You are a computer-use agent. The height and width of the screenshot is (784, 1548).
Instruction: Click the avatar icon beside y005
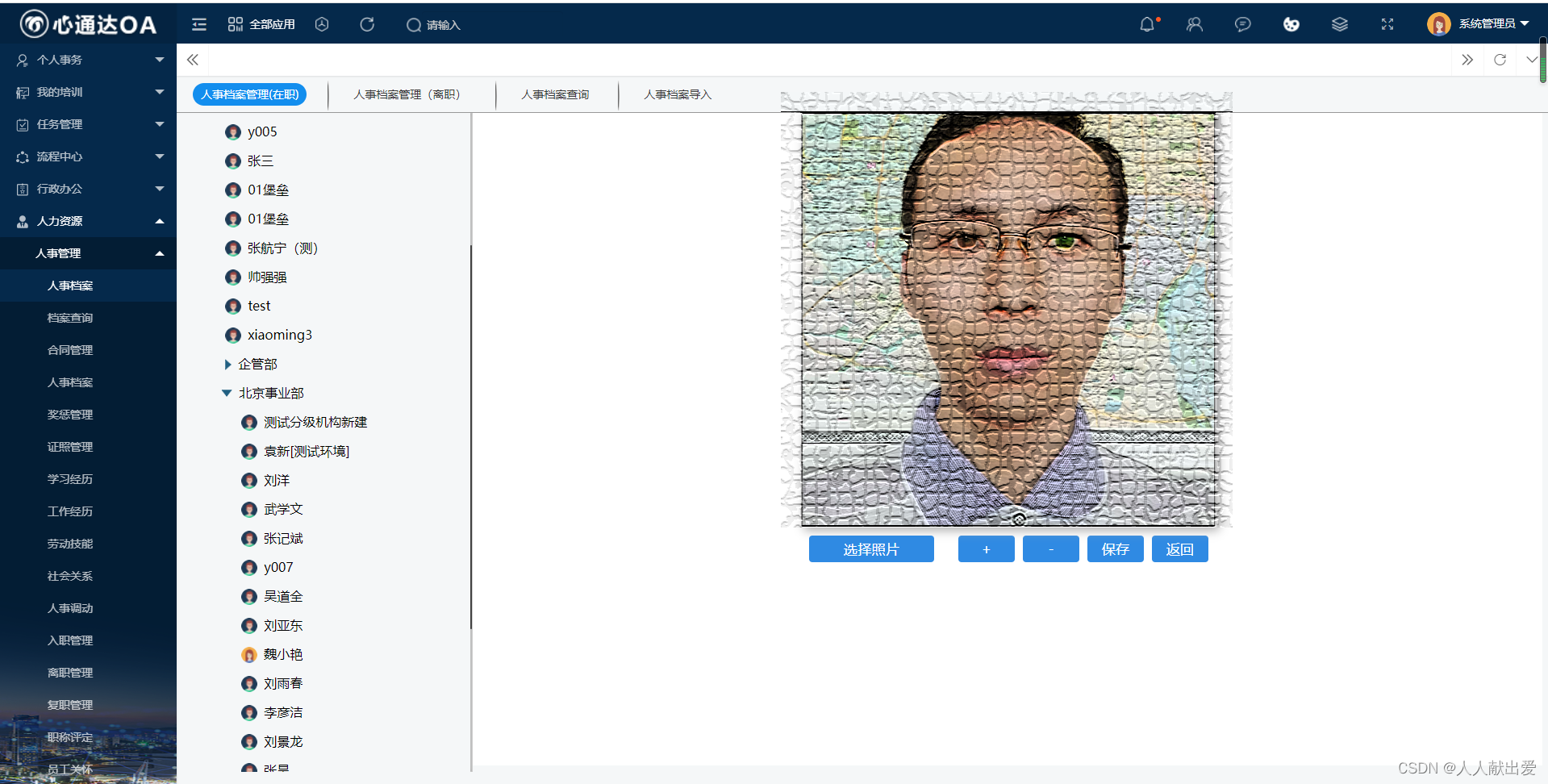pyautogui.click(x=233, y=132)
